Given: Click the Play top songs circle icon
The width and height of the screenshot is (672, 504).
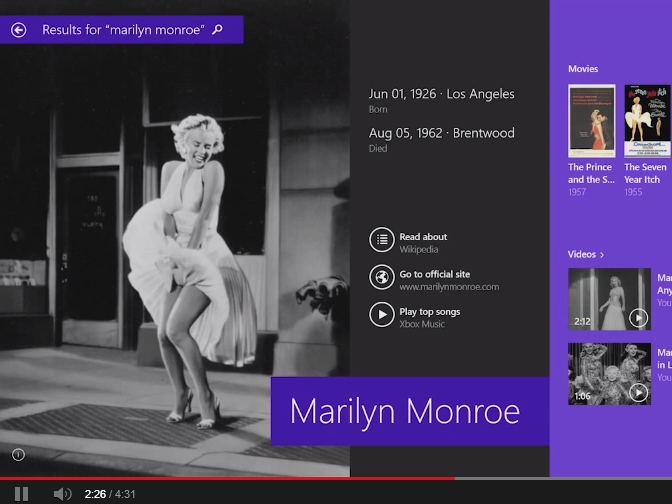Looking at the screenshot, I should (x=382, y=315).
